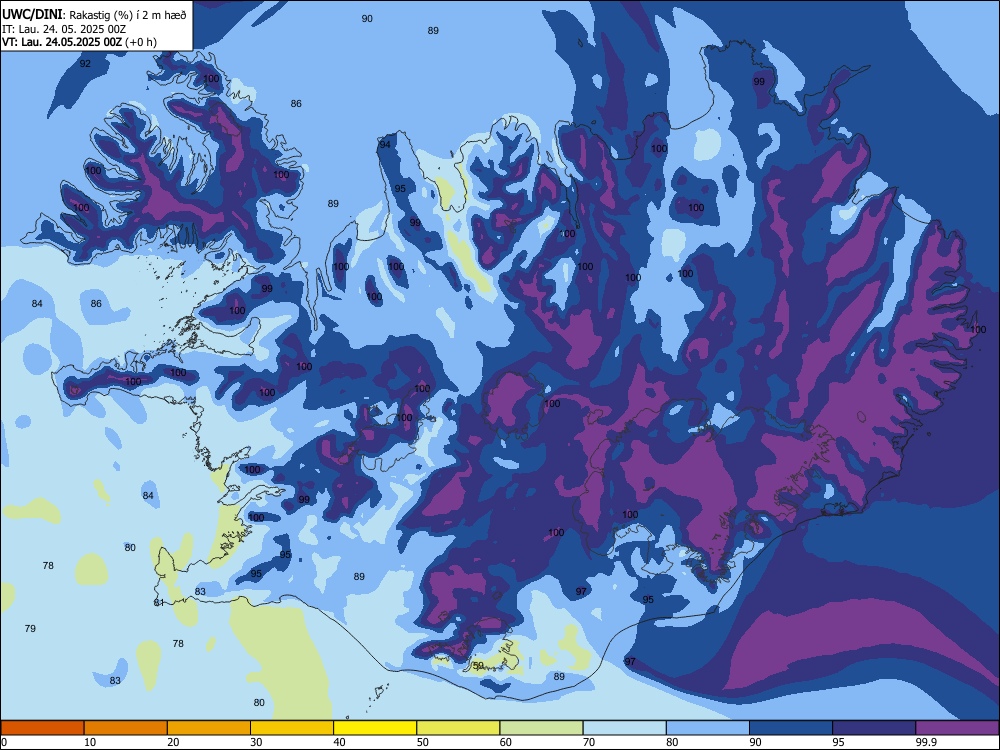Click the '81' humidity value on the coastline
1000x750 pixels.
pos(159,603)
